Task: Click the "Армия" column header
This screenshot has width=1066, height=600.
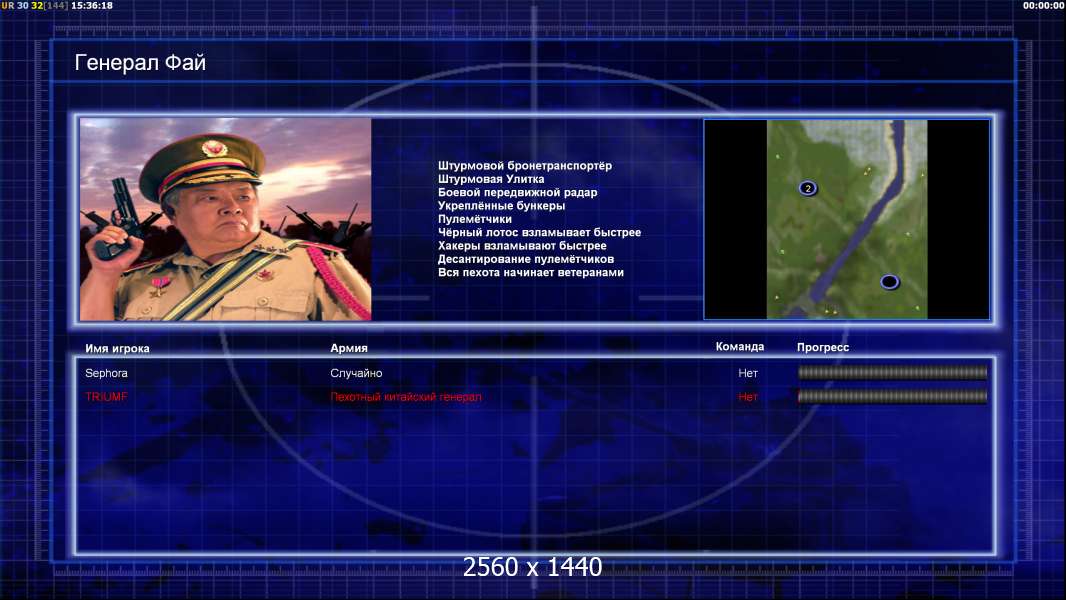Action: point(349,348)
